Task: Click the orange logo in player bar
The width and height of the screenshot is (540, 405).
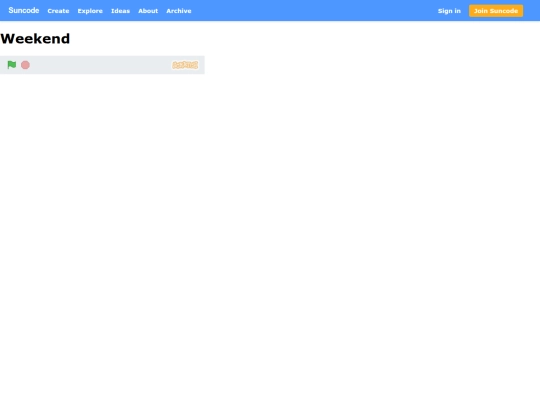Action: (185, 65)
